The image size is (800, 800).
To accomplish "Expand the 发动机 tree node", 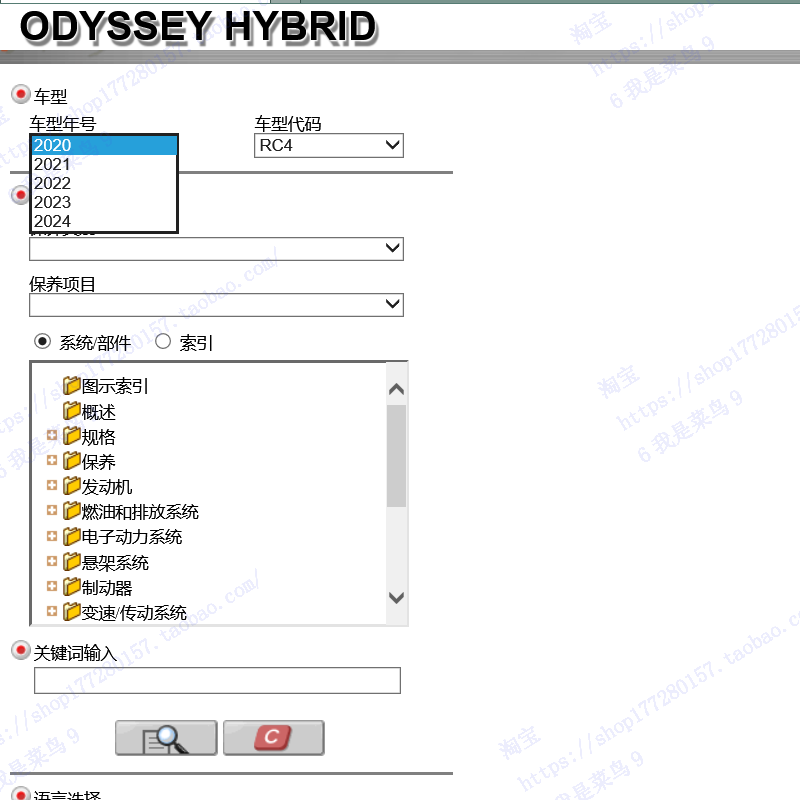I will click(52, 485).
